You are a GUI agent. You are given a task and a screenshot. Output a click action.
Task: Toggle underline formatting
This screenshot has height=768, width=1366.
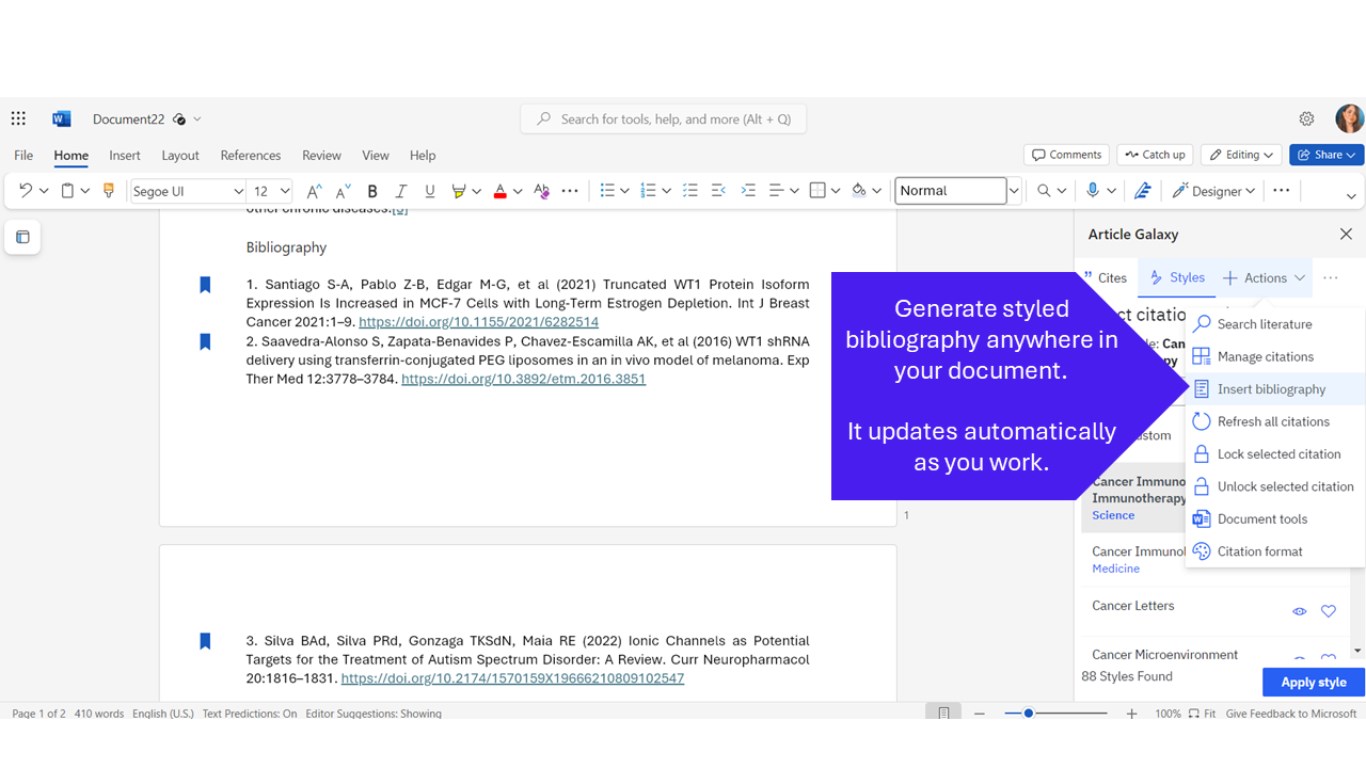430,191
